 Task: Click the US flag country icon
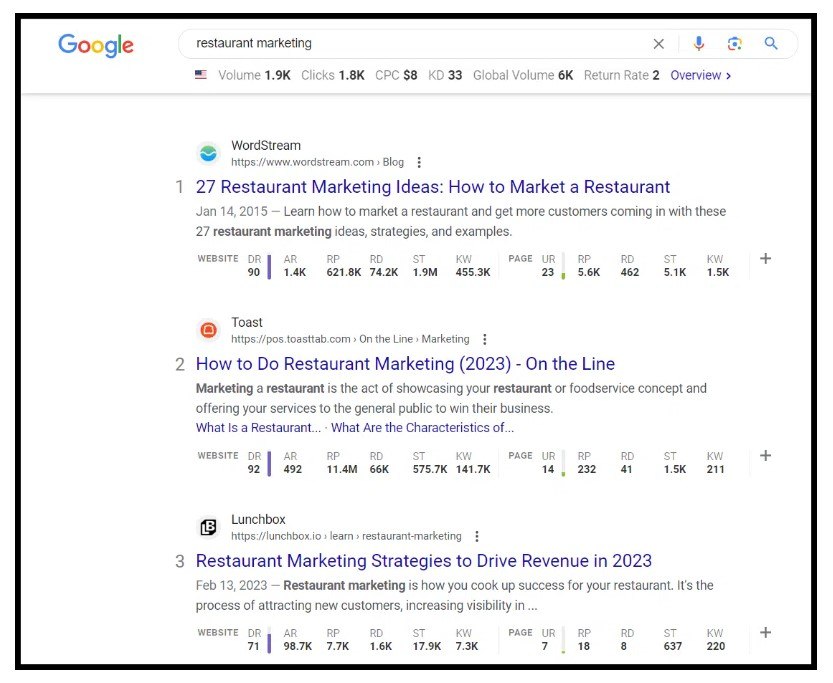[201, 75]
